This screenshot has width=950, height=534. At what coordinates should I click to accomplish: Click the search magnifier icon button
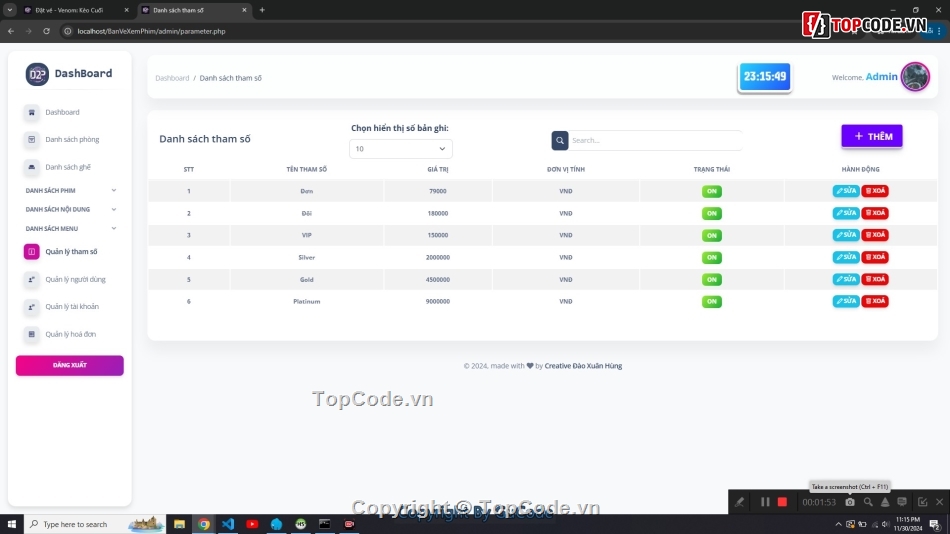pyautogui.click(x=560, y=140)
